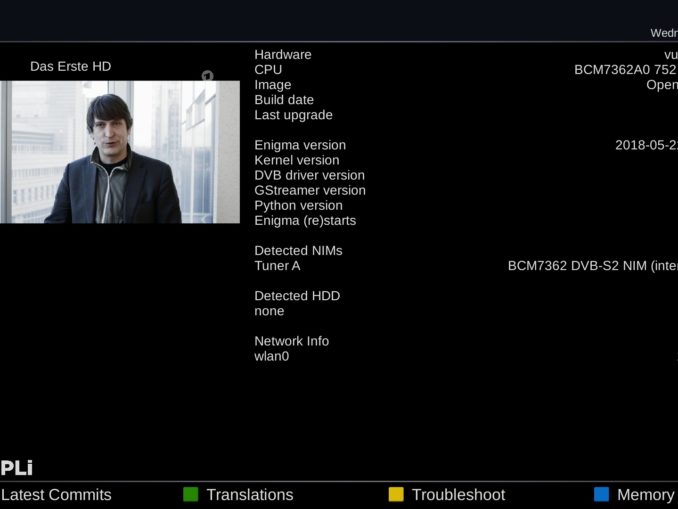The image size is (678, 509).
Task: Click the Open image value text
Action: click(x=662, y=85)
